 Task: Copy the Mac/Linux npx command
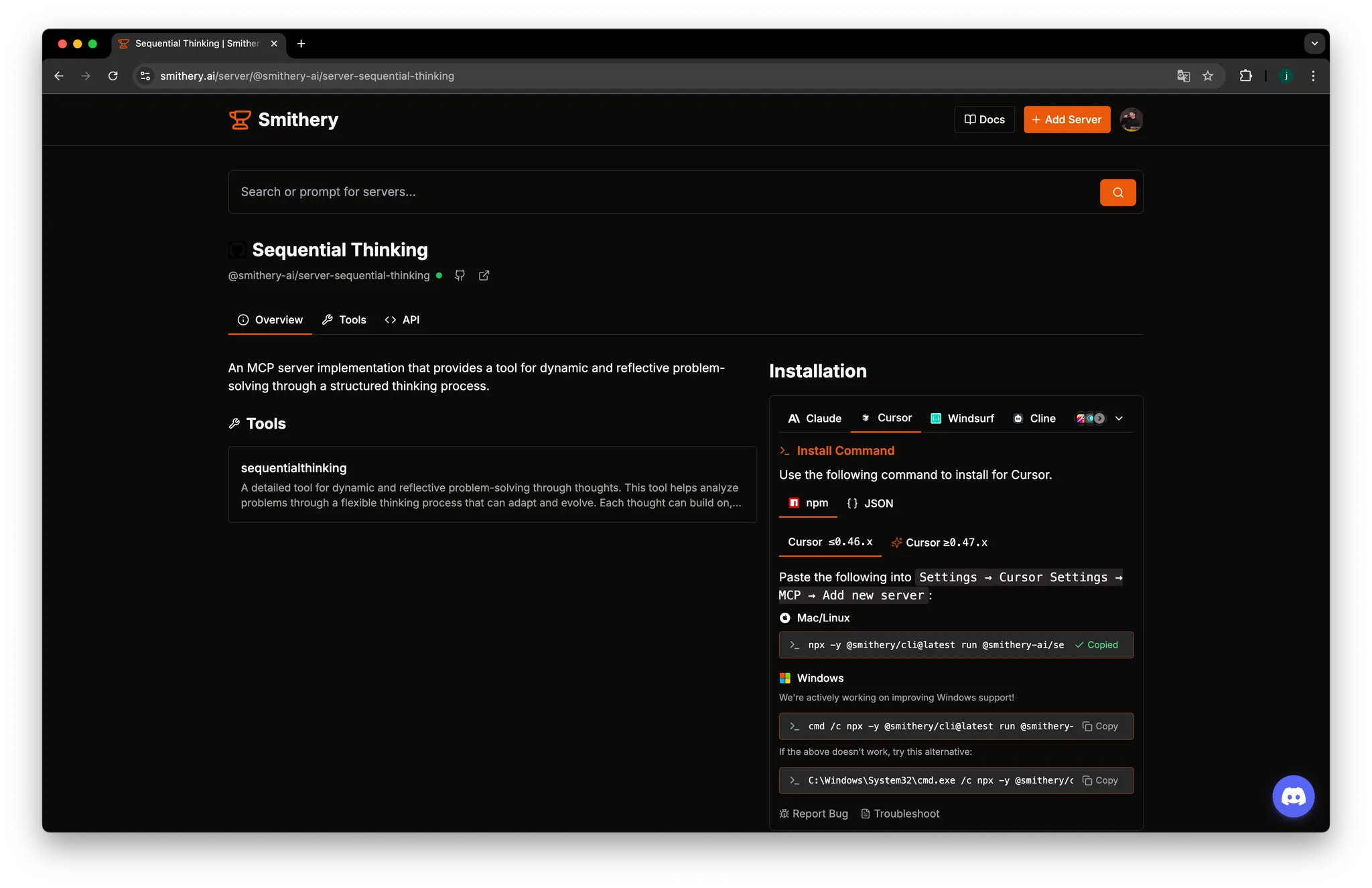coord(1097,645)
